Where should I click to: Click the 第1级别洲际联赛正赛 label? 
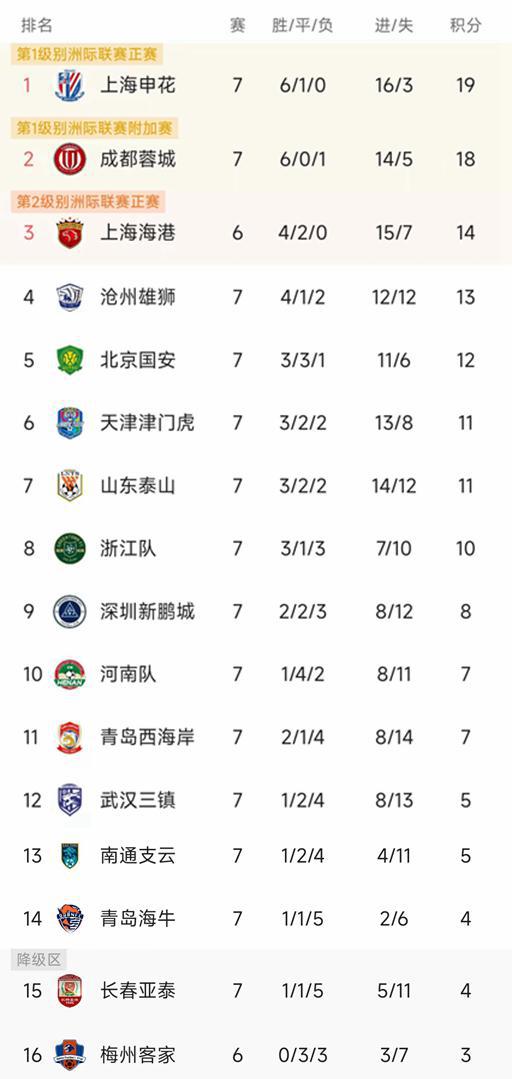point(87,54)
